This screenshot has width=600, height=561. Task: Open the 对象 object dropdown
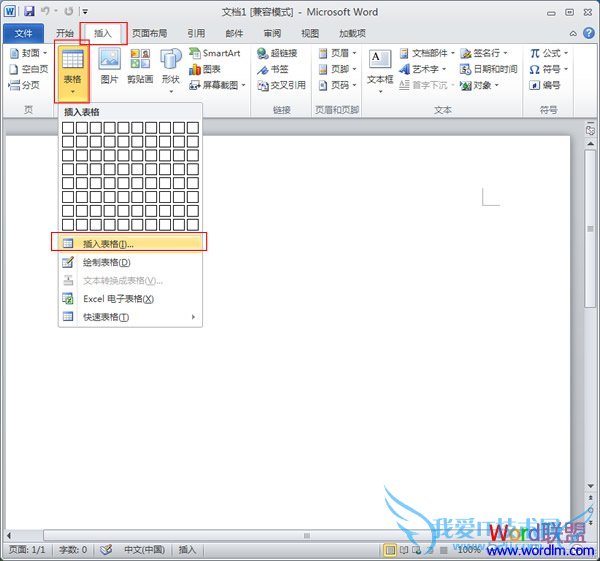[479, 85]
